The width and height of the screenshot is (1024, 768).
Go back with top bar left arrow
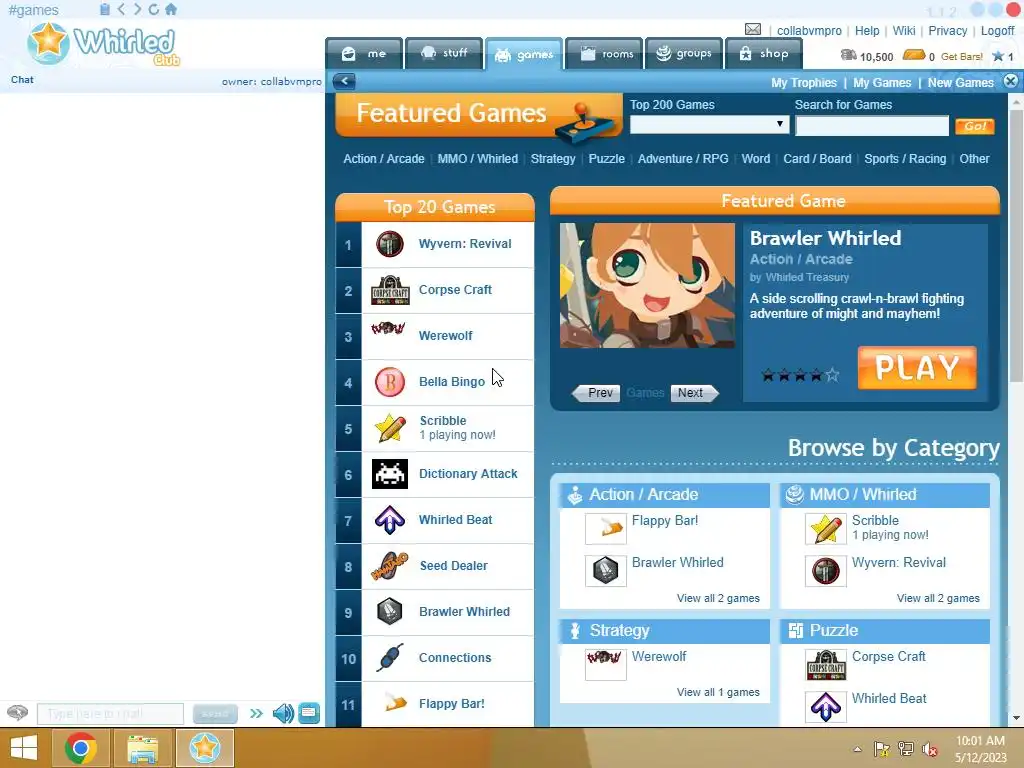click(x=121, y=9)
